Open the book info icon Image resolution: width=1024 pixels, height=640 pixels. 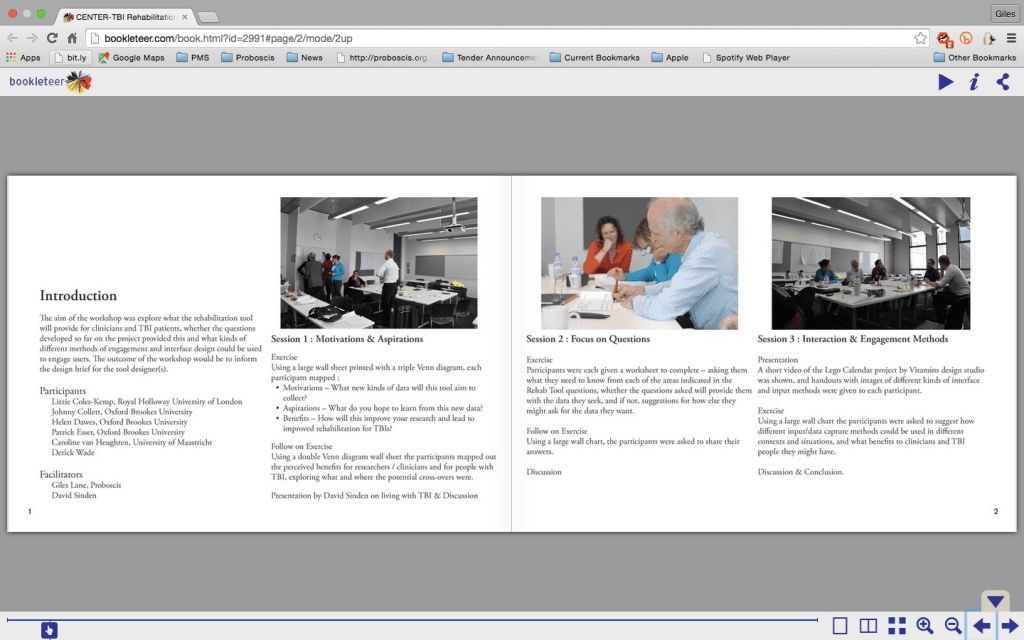(x=974, y=83)
